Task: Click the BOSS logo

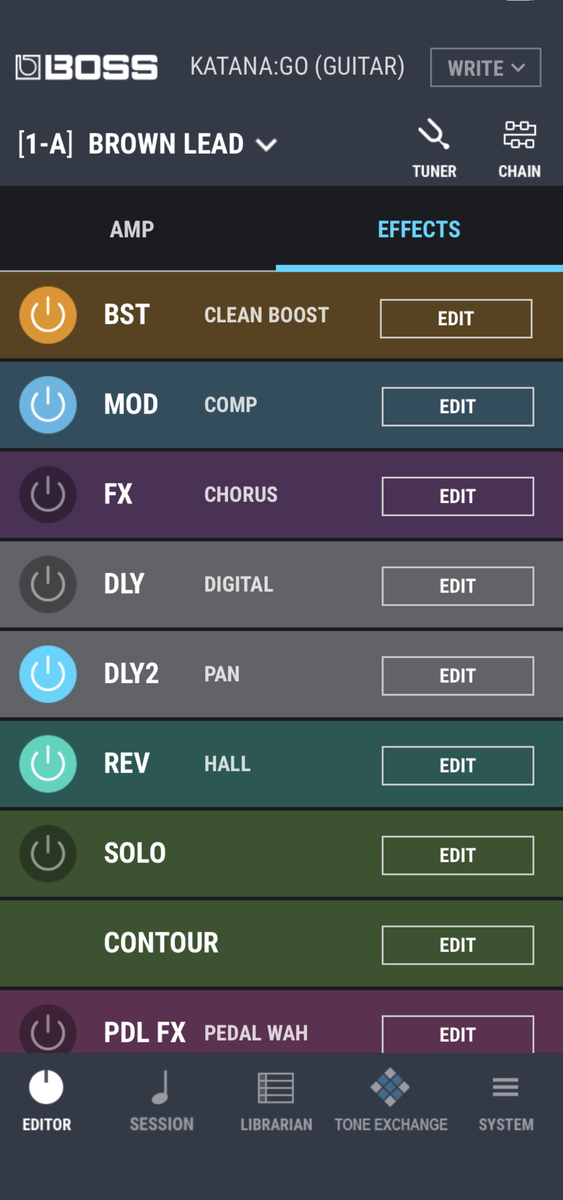Action: click(x=86, y=68)
